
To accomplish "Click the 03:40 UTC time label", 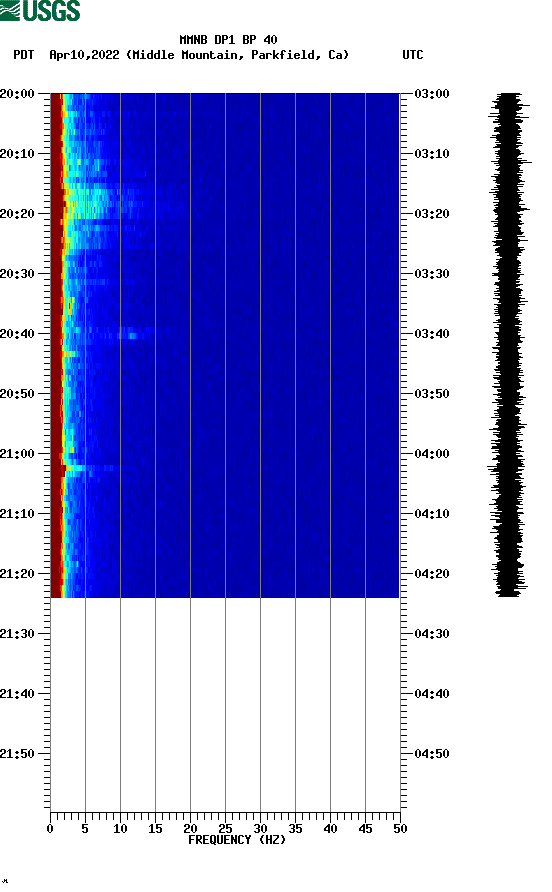I will point(432,333).
